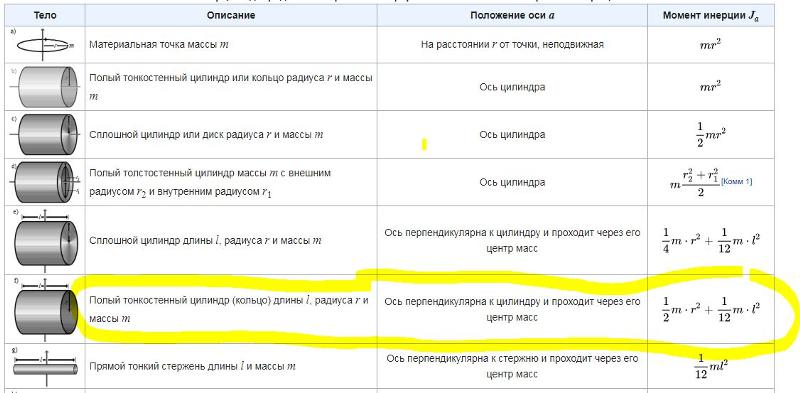The height and width of the screenshot is (393, 800).
Task: Click the Момент инерции column header
Action: click(x=711, y=15)
